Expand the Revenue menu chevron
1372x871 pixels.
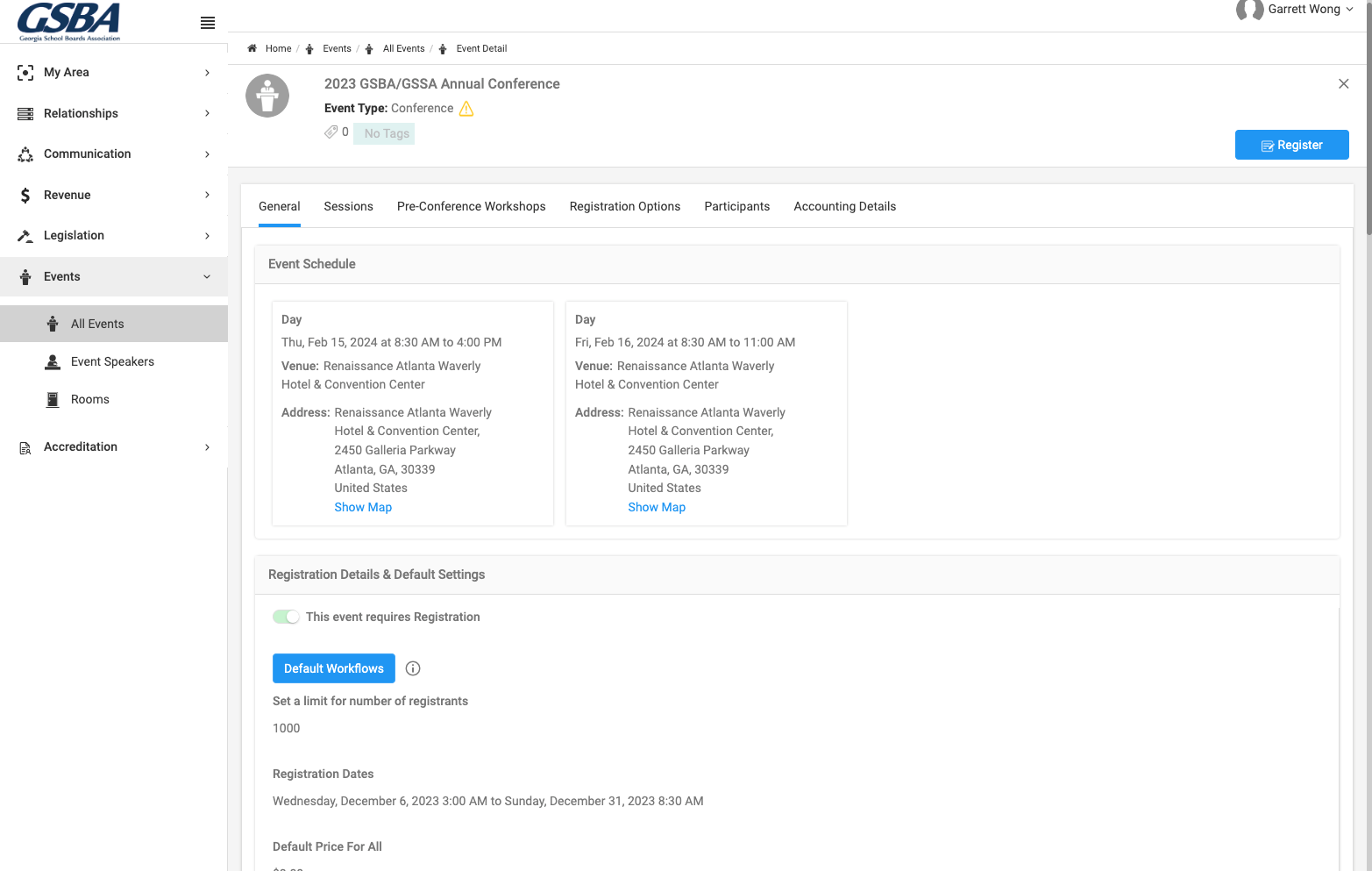[x=207, y=195]
